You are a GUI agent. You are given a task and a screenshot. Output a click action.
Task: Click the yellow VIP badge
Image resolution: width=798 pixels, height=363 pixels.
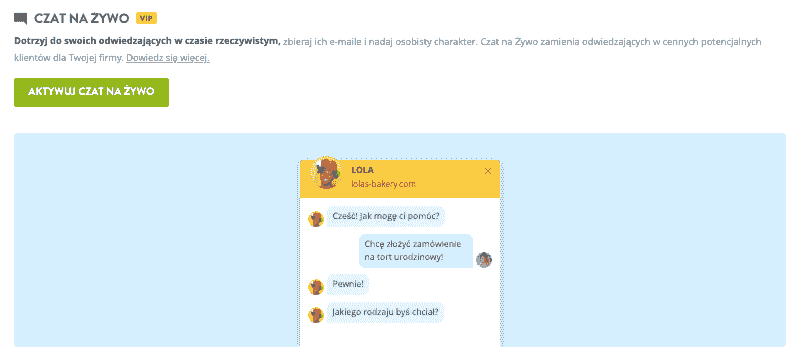pyautogui.click(x=147, y=19)
